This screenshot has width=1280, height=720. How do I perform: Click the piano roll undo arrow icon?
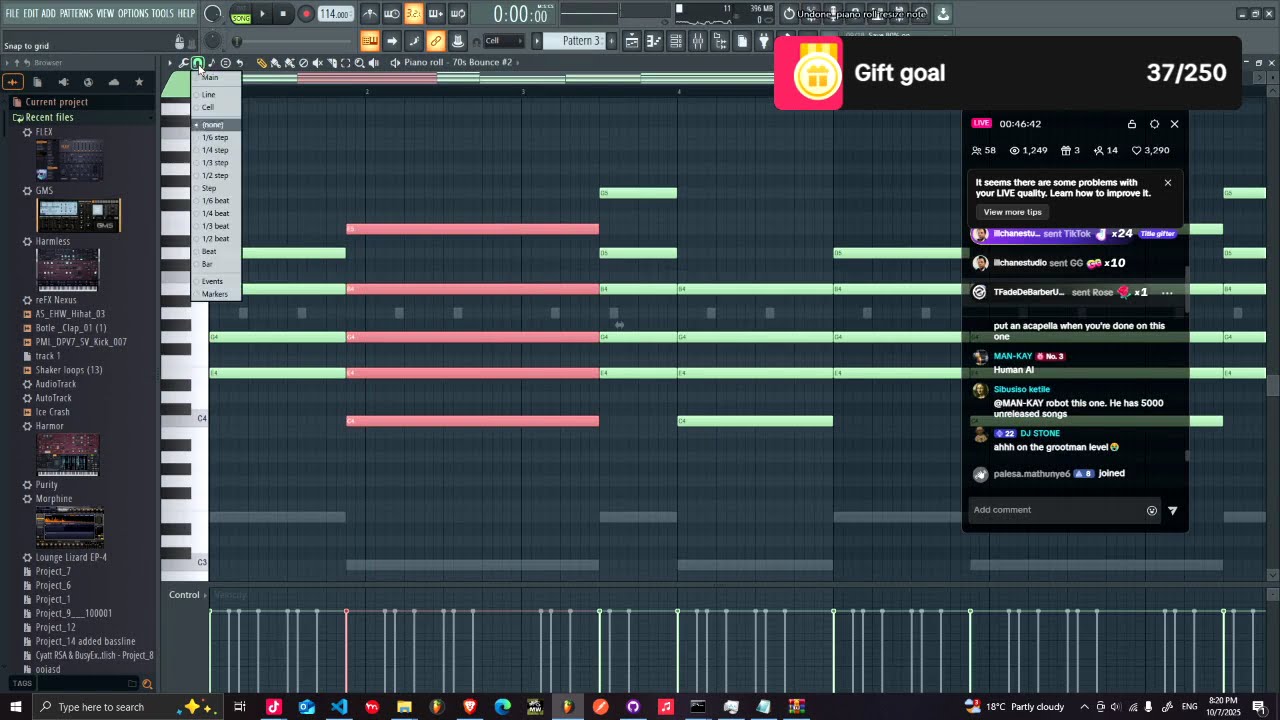239,63
